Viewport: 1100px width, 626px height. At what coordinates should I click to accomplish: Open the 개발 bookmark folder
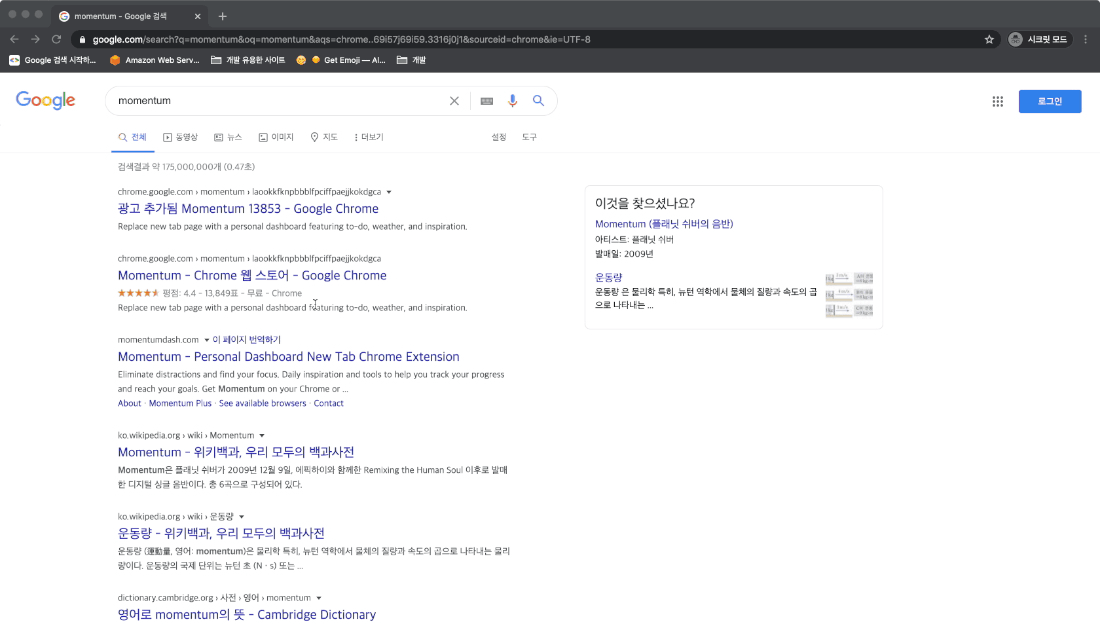(x=411, y=60)
